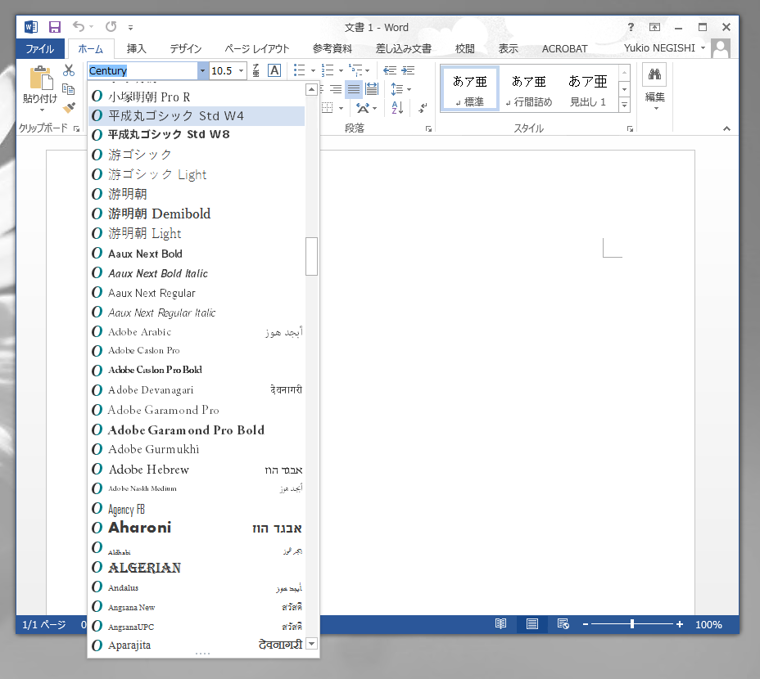Switch to the ACROBAT tab
The height and width of the screenshot is (679, 760).
tap(565, 48)
